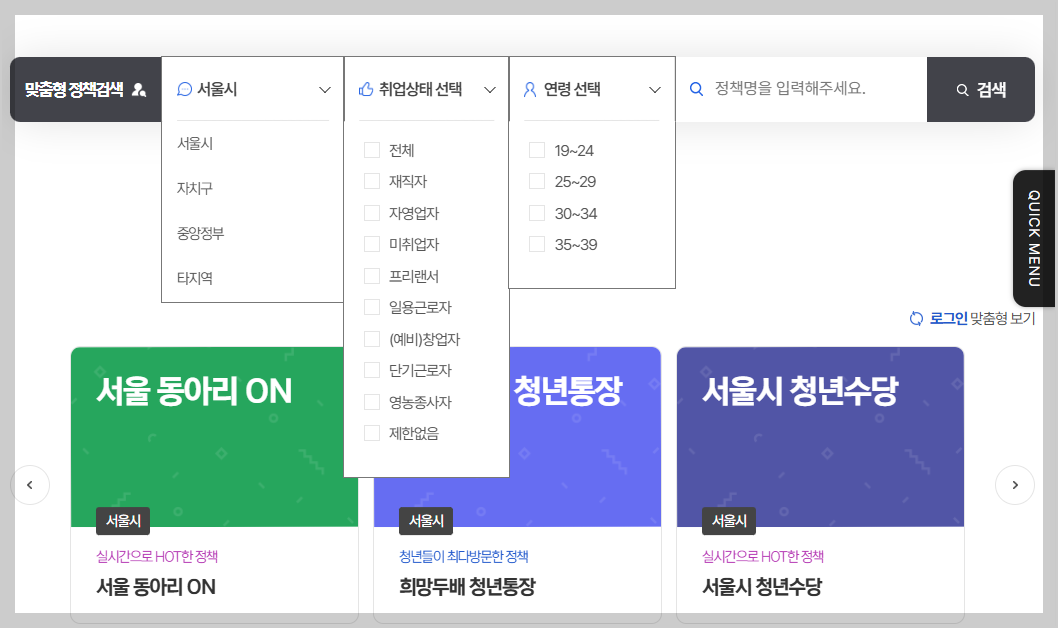Click 서울시 tag on 서울시 청년수당 card
The height and width of the screenshot is (628, 1058).
click(729, 521)
